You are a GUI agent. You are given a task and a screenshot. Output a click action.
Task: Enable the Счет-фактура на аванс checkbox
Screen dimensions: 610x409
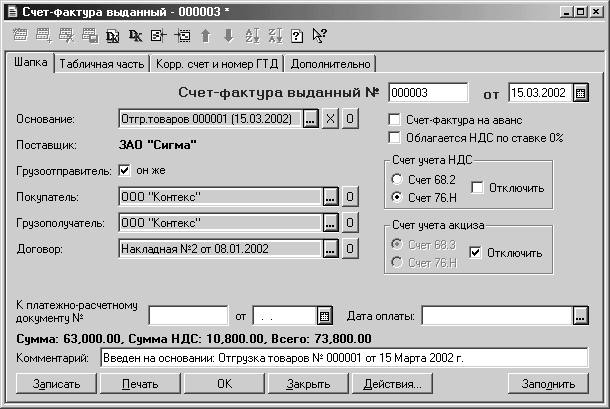[x=393, y=119]
